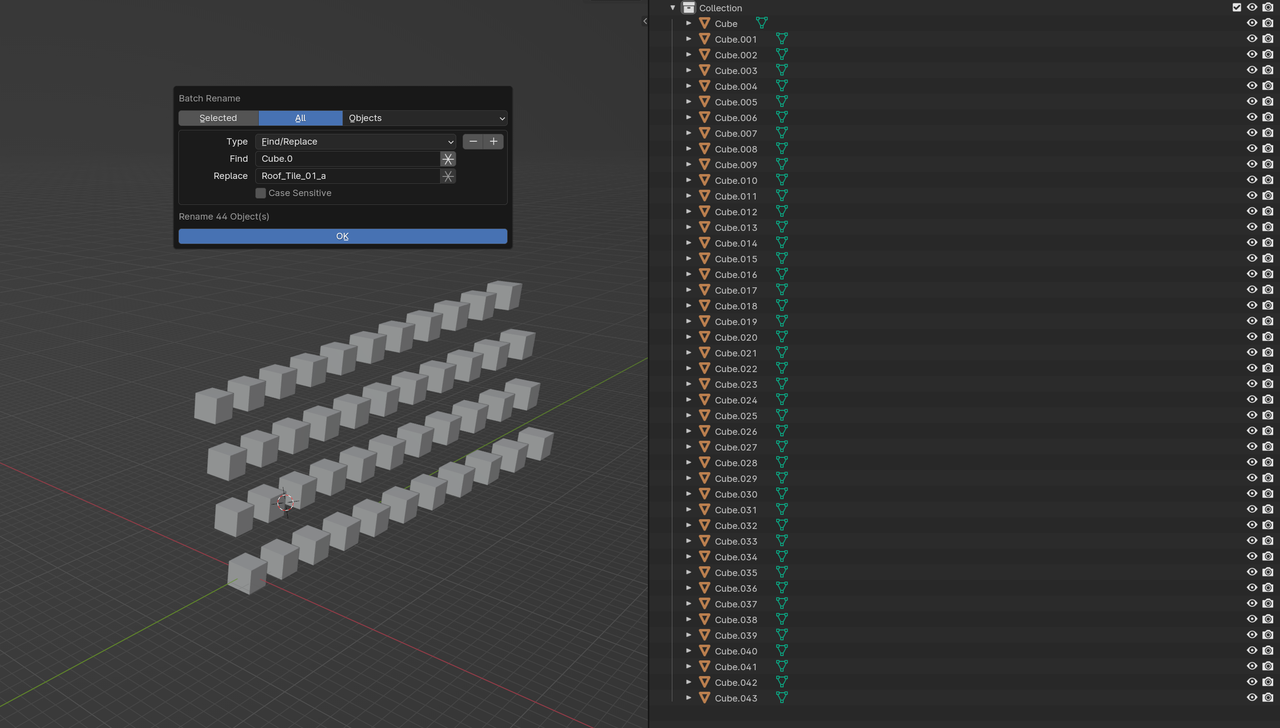Click the regex toggle icon beside Find field
This screenshot has width=1280, height=728.
pyautogui.click(x=448, y=159)
